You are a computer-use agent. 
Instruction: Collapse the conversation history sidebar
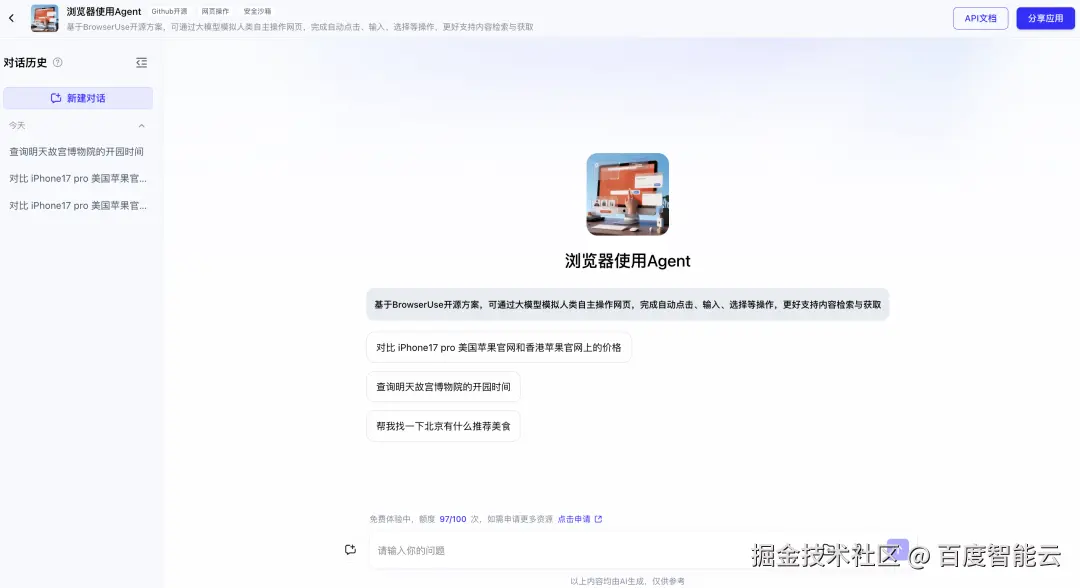point(141,63)
